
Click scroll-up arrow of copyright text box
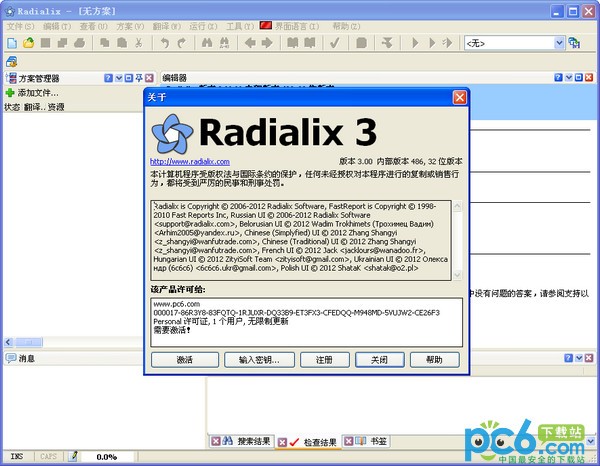tap(457, 207)
